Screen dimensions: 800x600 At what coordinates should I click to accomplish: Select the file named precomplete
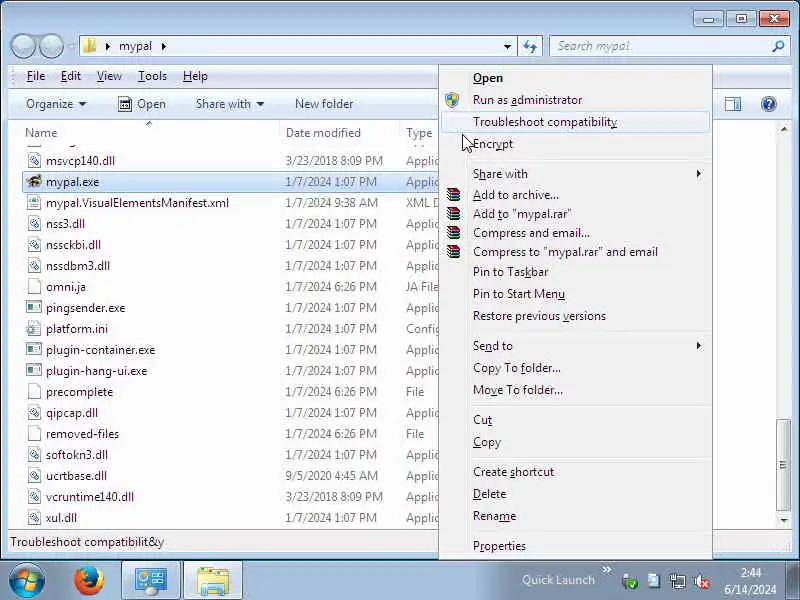tap(80, 392)
